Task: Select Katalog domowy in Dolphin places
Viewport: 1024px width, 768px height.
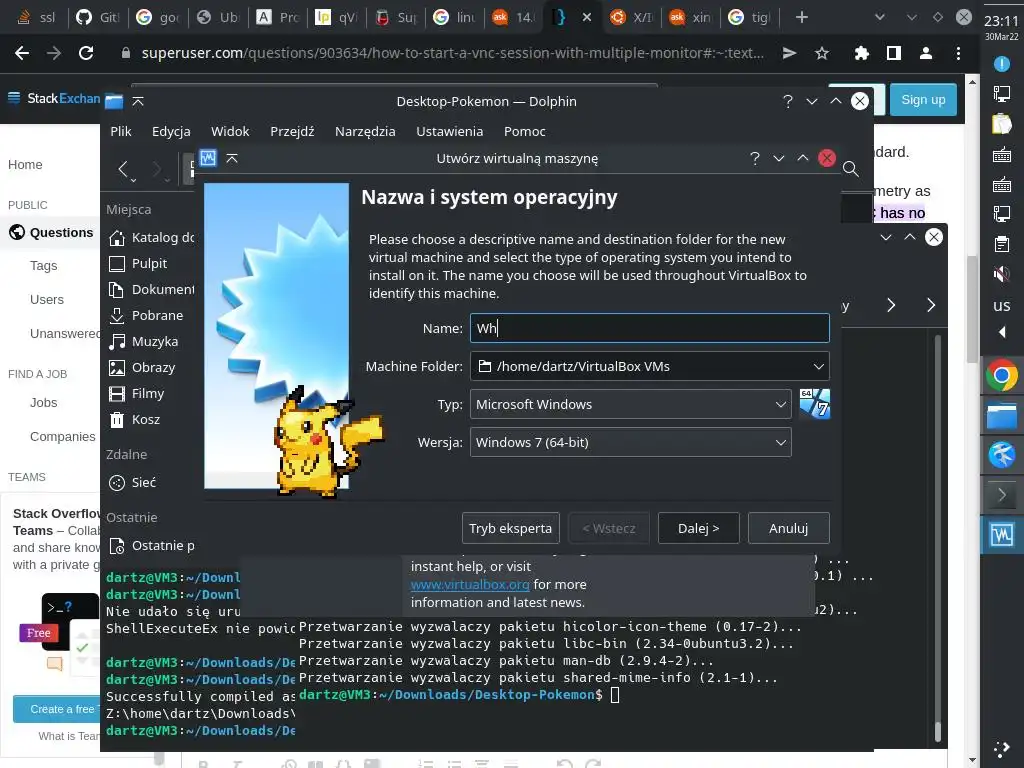Action: [152, 238]
